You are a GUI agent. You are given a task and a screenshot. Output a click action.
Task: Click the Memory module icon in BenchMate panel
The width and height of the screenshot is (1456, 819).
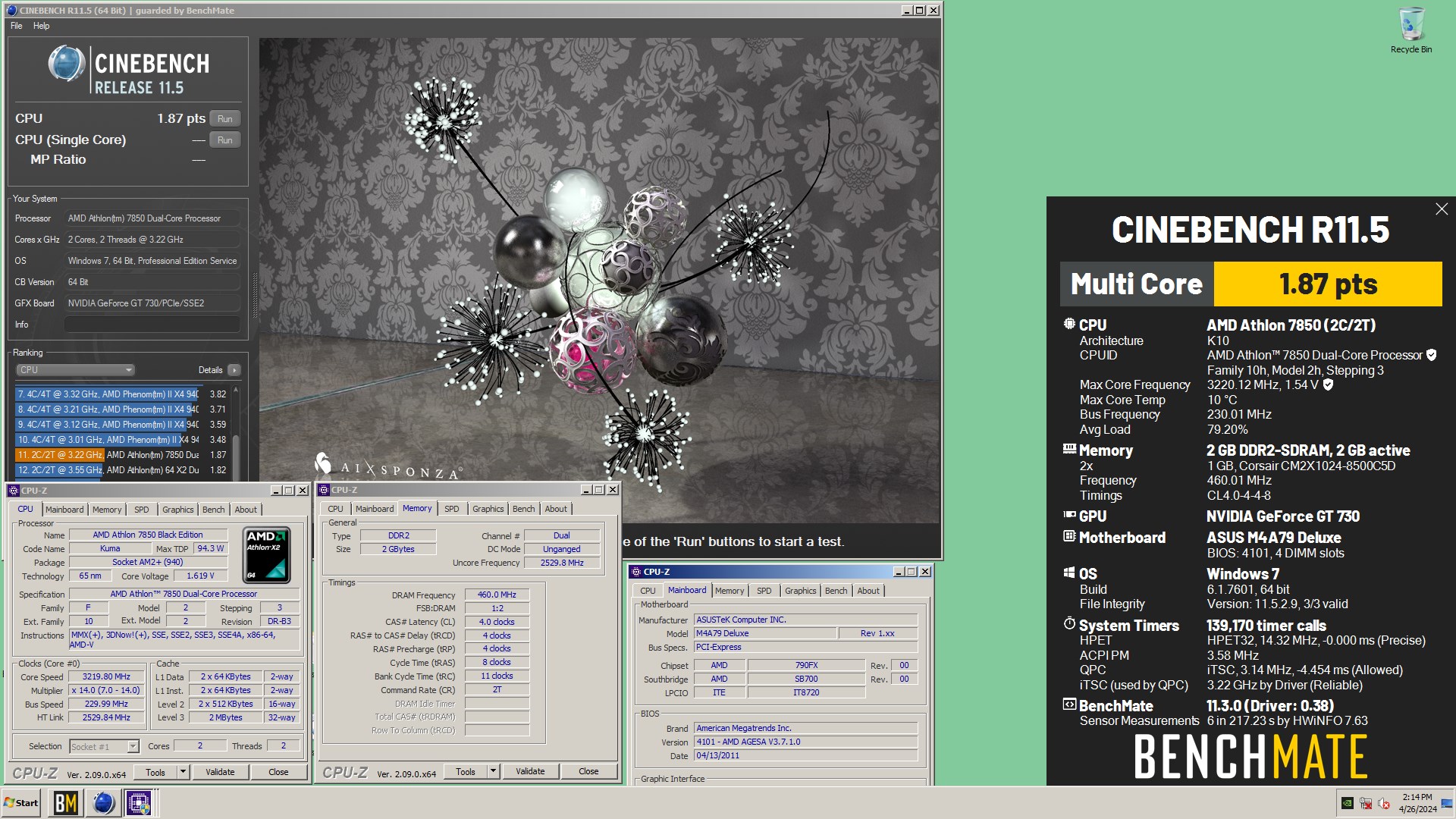(1069, 449)
